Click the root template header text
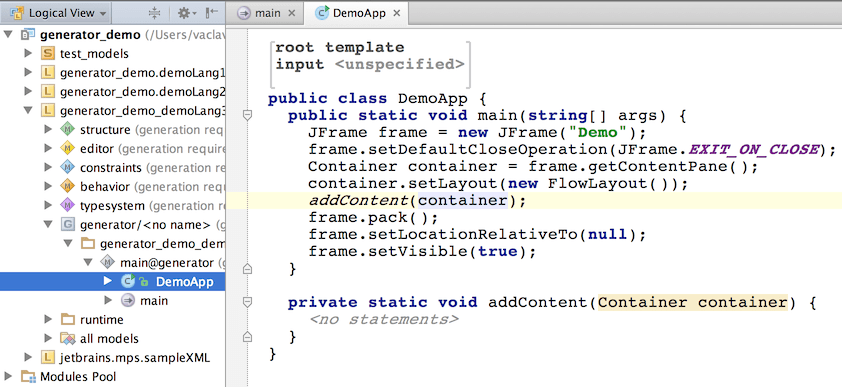This screenshot has width=842, height=387. pos(340,47)
